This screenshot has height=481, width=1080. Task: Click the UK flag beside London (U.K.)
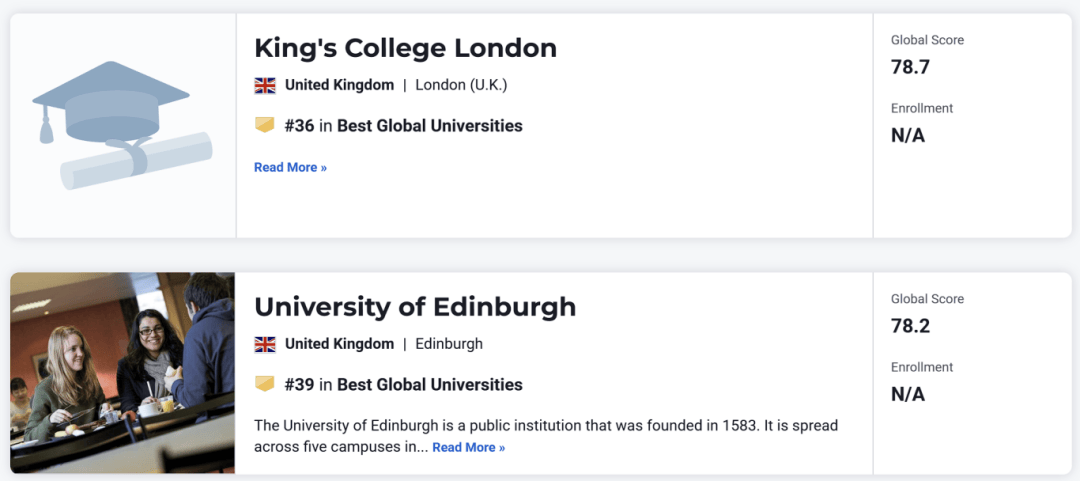(x=264, y=85)
